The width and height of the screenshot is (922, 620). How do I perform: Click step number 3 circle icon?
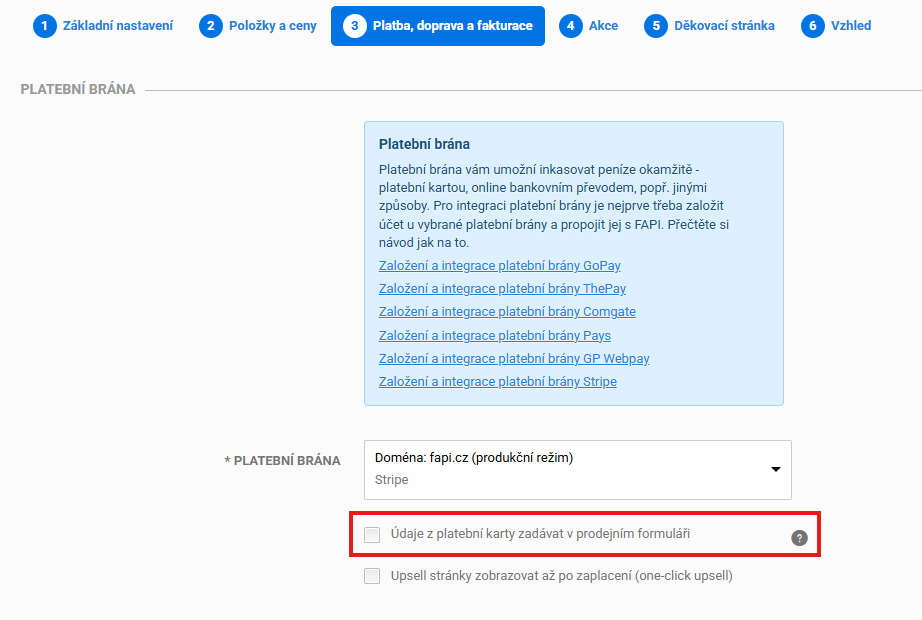355,26
